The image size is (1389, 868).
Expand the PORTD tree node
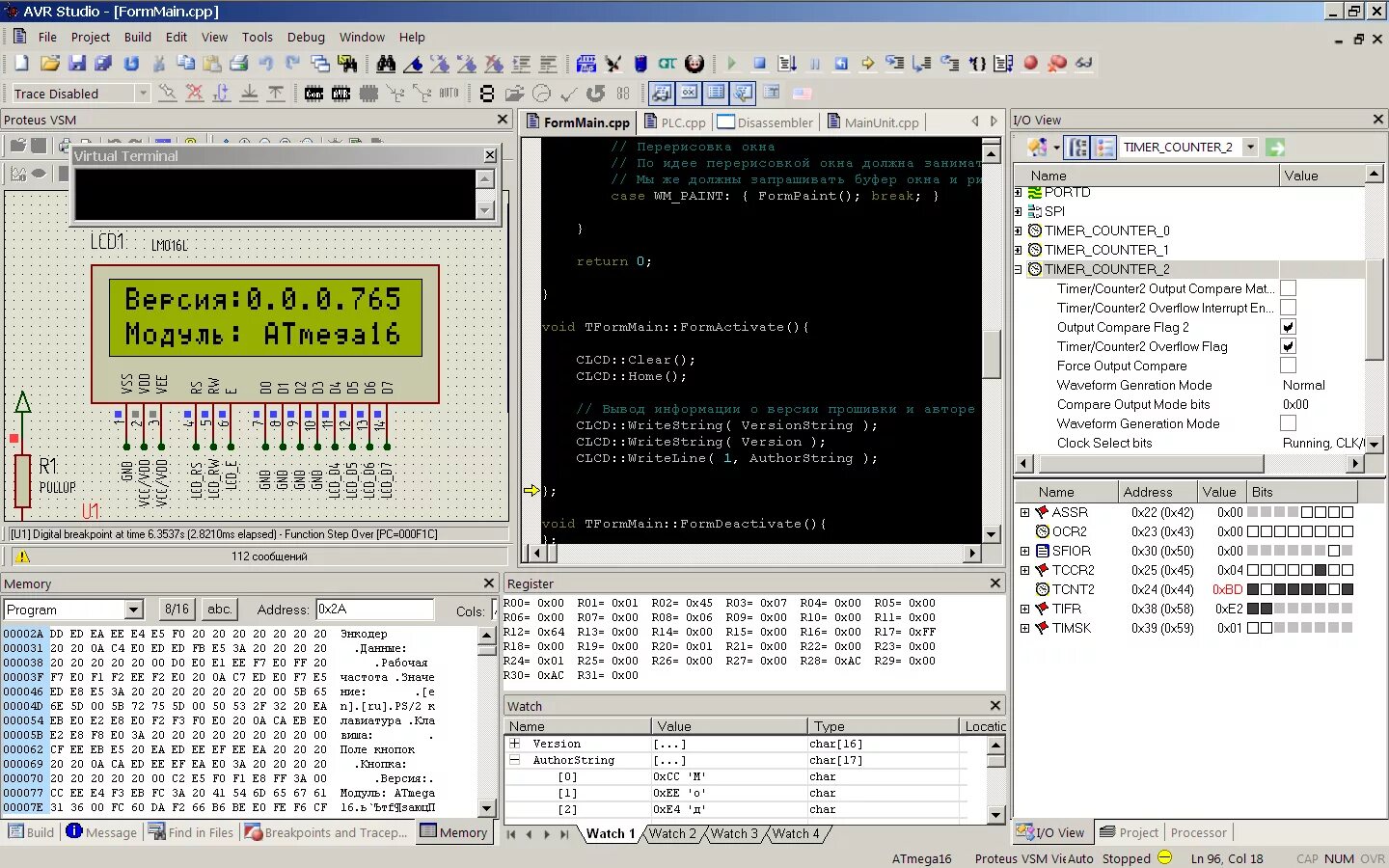[x=1019, y=193]
